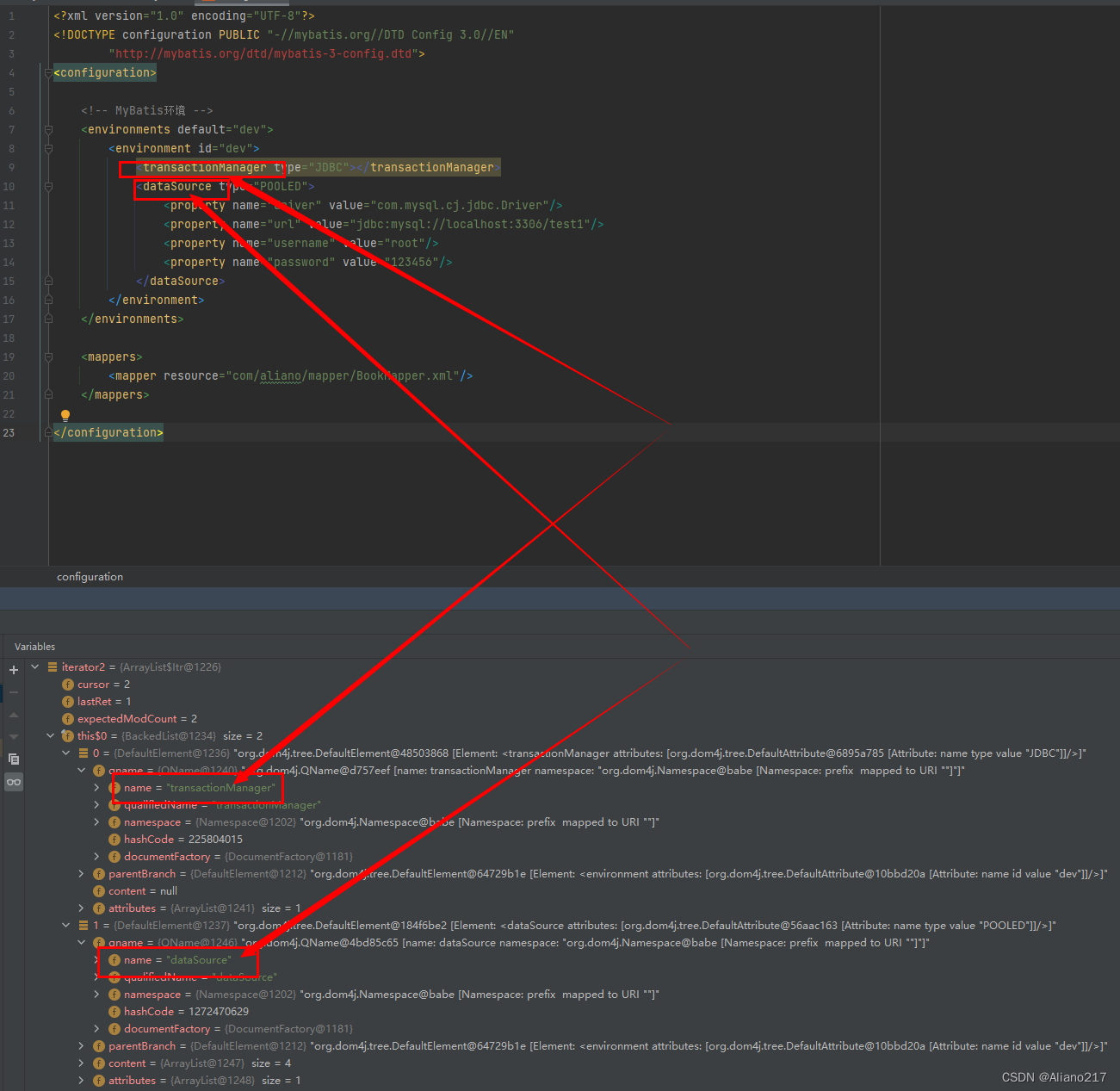
Task: Click the field icon beside lastRet = 1
Action: 68,702
